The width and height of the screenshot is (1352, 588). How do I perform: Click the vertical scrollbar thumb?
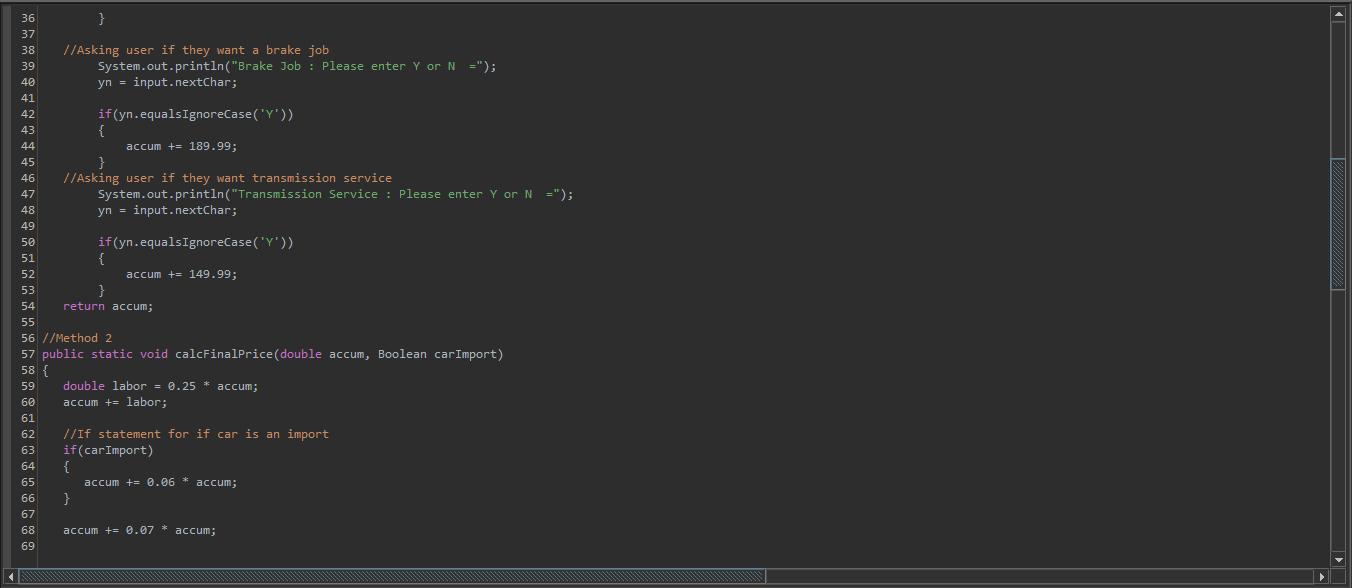coord(1339,225)
